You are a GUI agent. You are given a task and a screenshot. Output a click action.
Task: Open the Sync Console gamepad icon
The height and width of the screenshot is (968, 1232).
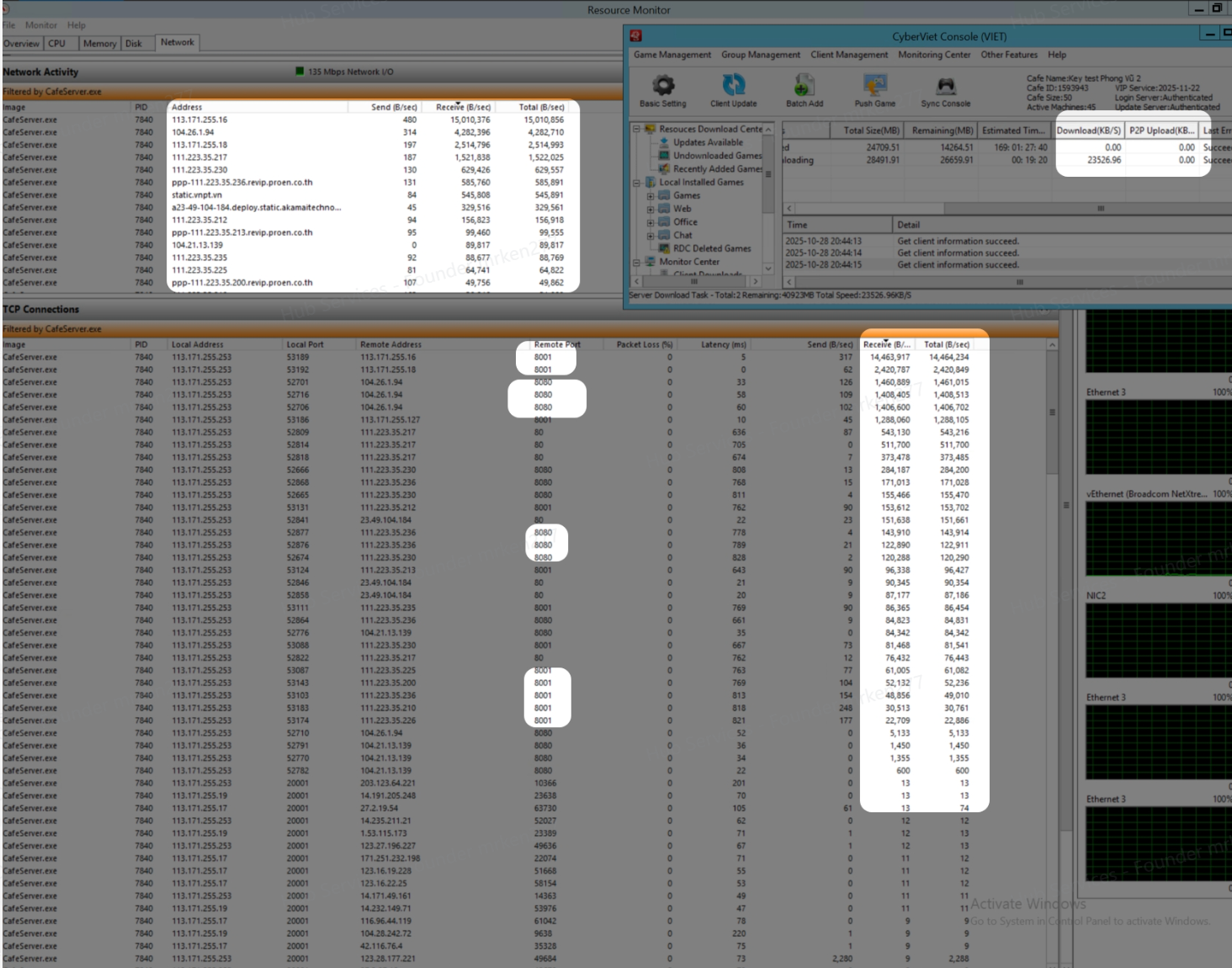[x=945, y=86]
